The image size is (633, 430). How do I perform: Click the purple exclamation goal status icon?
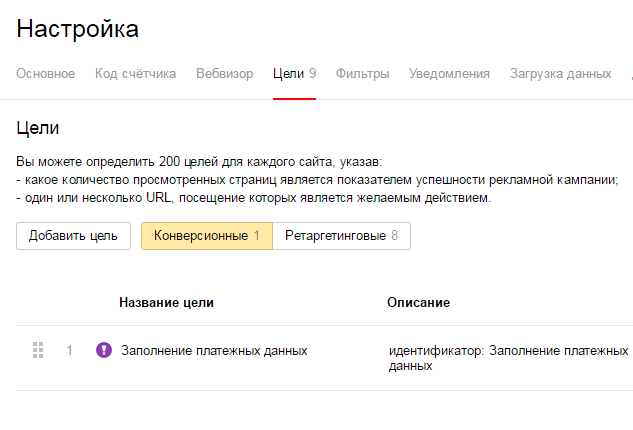(x=103, y=350)
